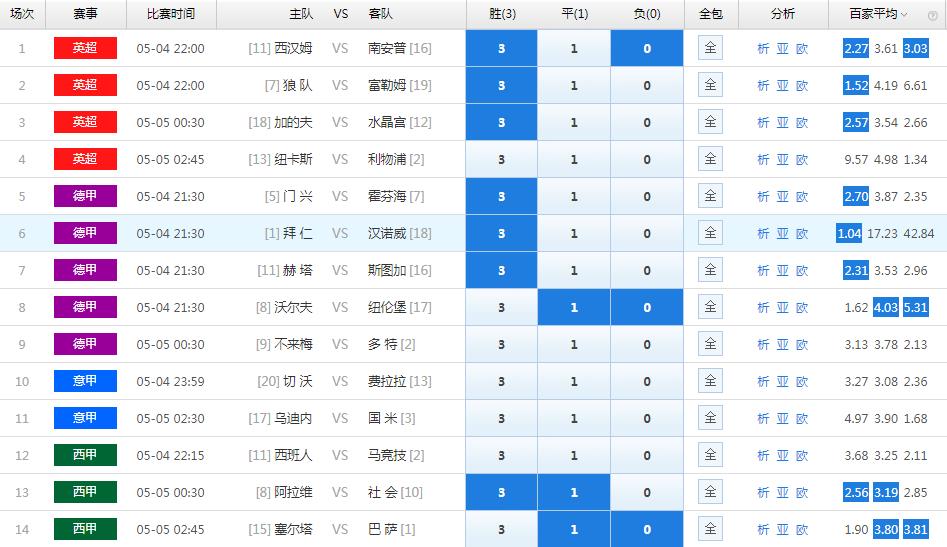Open 亚 Asian odds for 狼队 match

[783, 85]
